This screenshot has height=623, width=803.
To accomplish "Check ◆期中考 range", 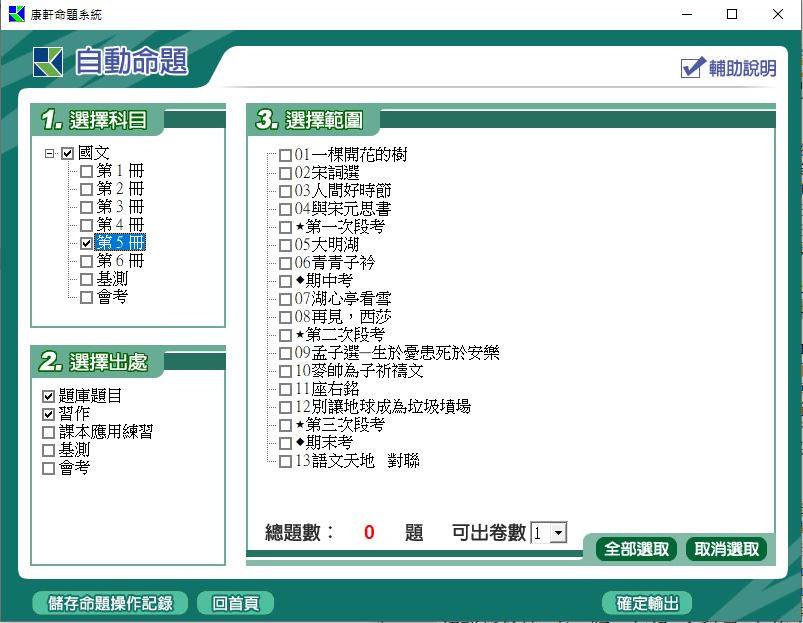I will coord(285,281).
